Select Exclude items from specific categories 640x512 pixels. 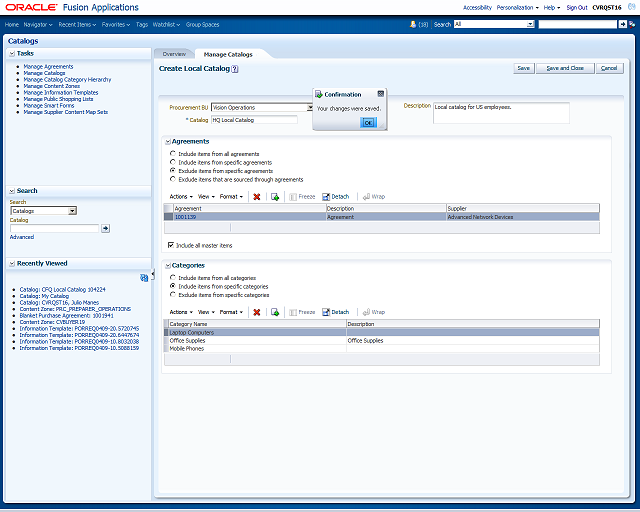coord(173,294)
